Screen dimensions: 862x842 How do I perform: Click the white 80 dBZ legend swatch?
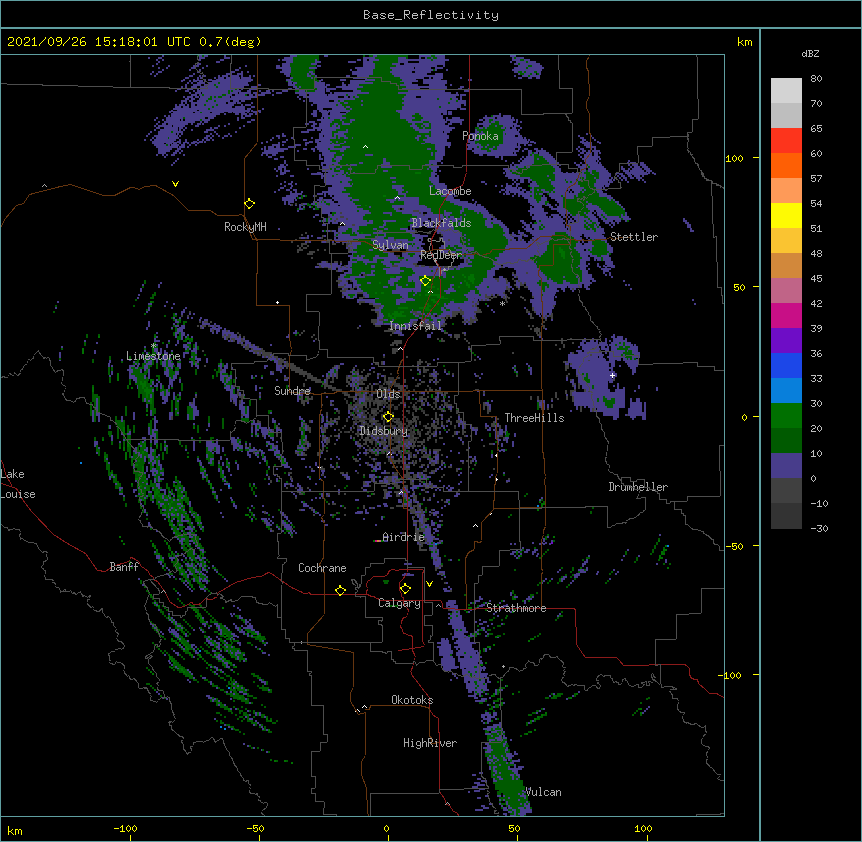(786, 91)
